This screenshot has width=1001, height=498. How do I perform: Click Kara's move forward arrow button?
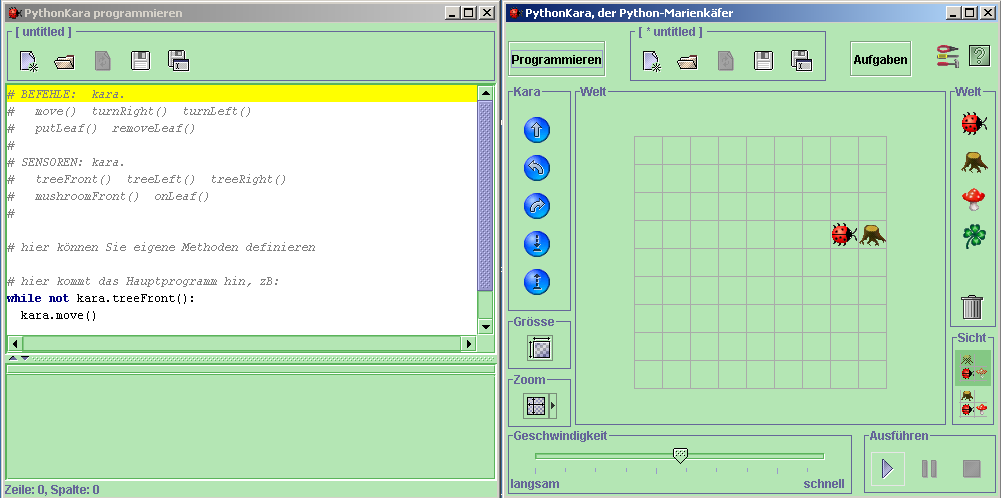(537, 130)
